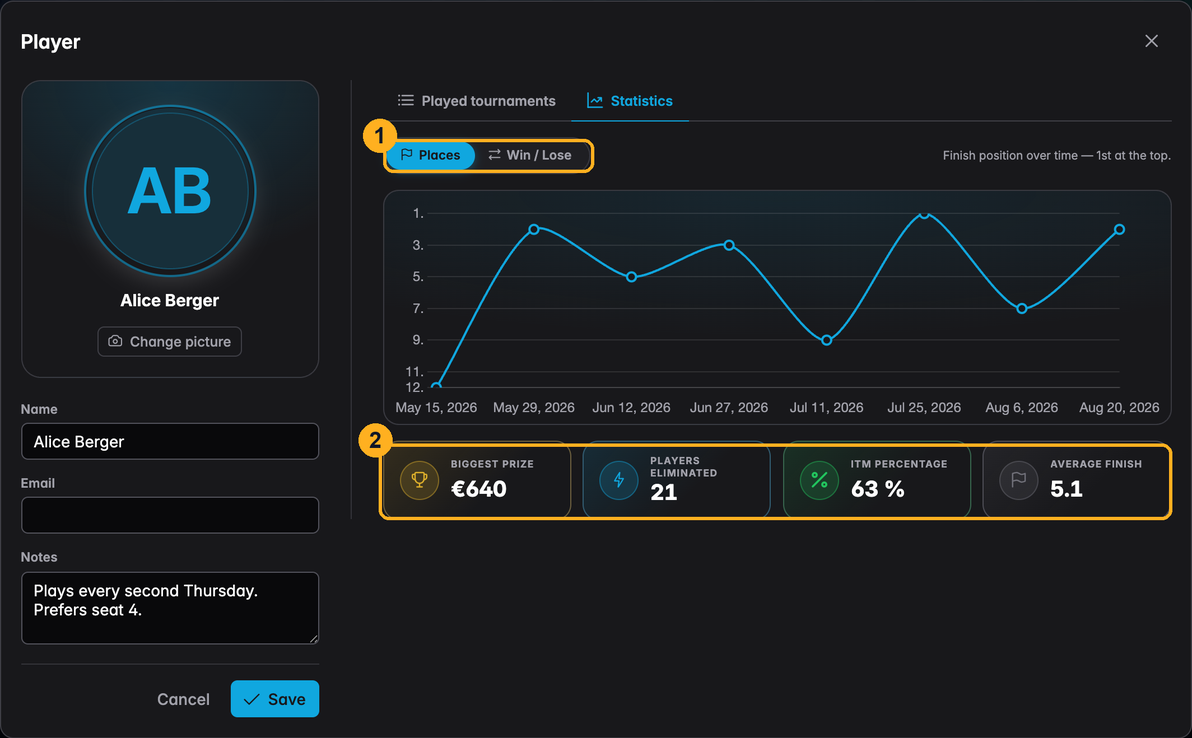Cancel the player edits
This screenshot has width=1192, height=738.
pyautogui.click(x=183, y=699)
